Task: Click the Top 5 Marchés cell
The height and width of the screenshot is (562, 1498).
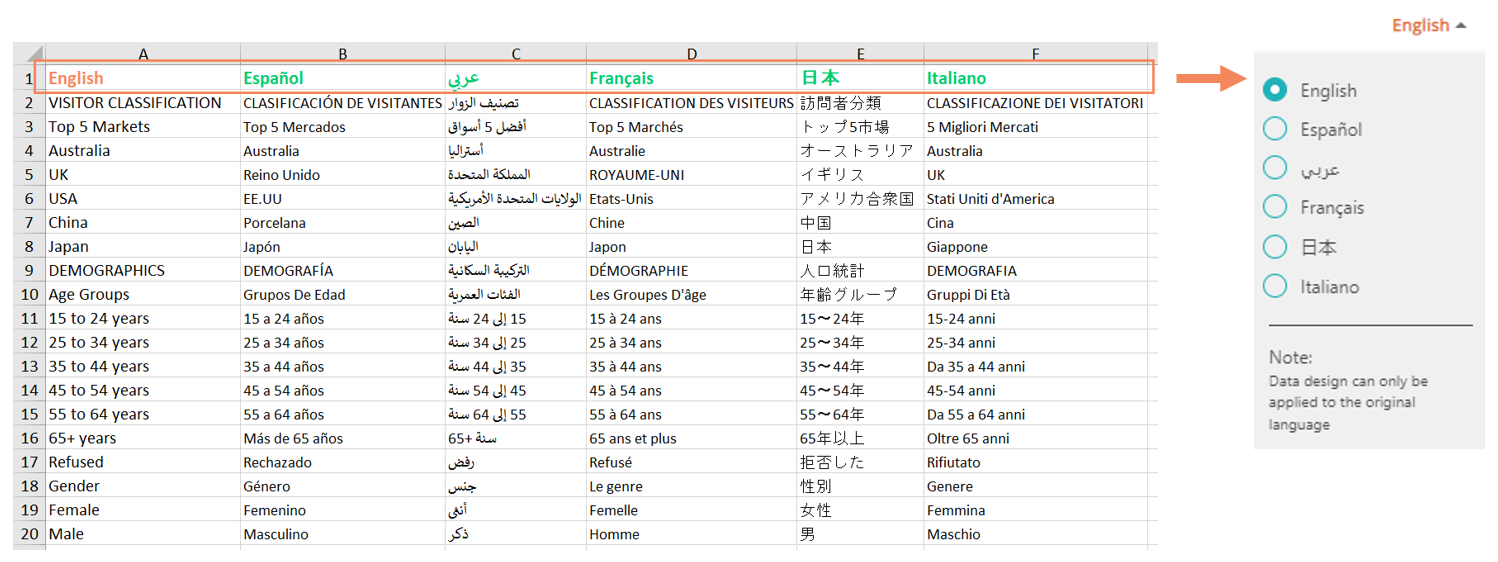Action: (692, 126)
